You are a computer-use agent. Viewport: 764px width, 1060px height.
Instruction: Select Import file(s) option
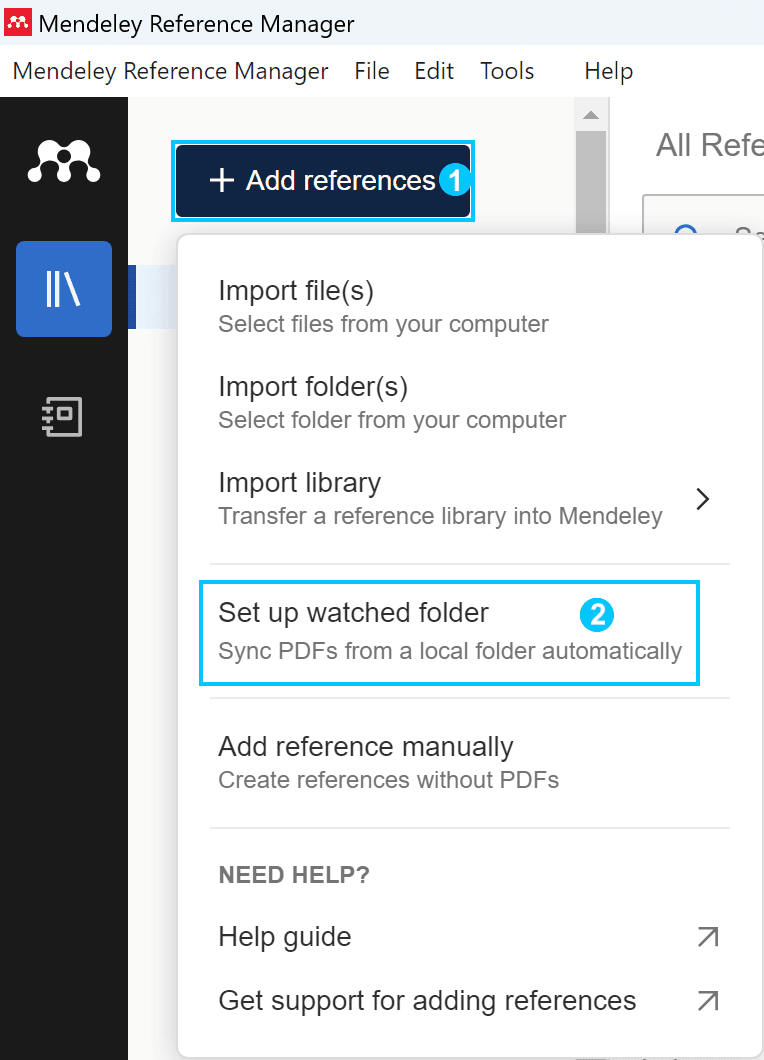(383, 307)
